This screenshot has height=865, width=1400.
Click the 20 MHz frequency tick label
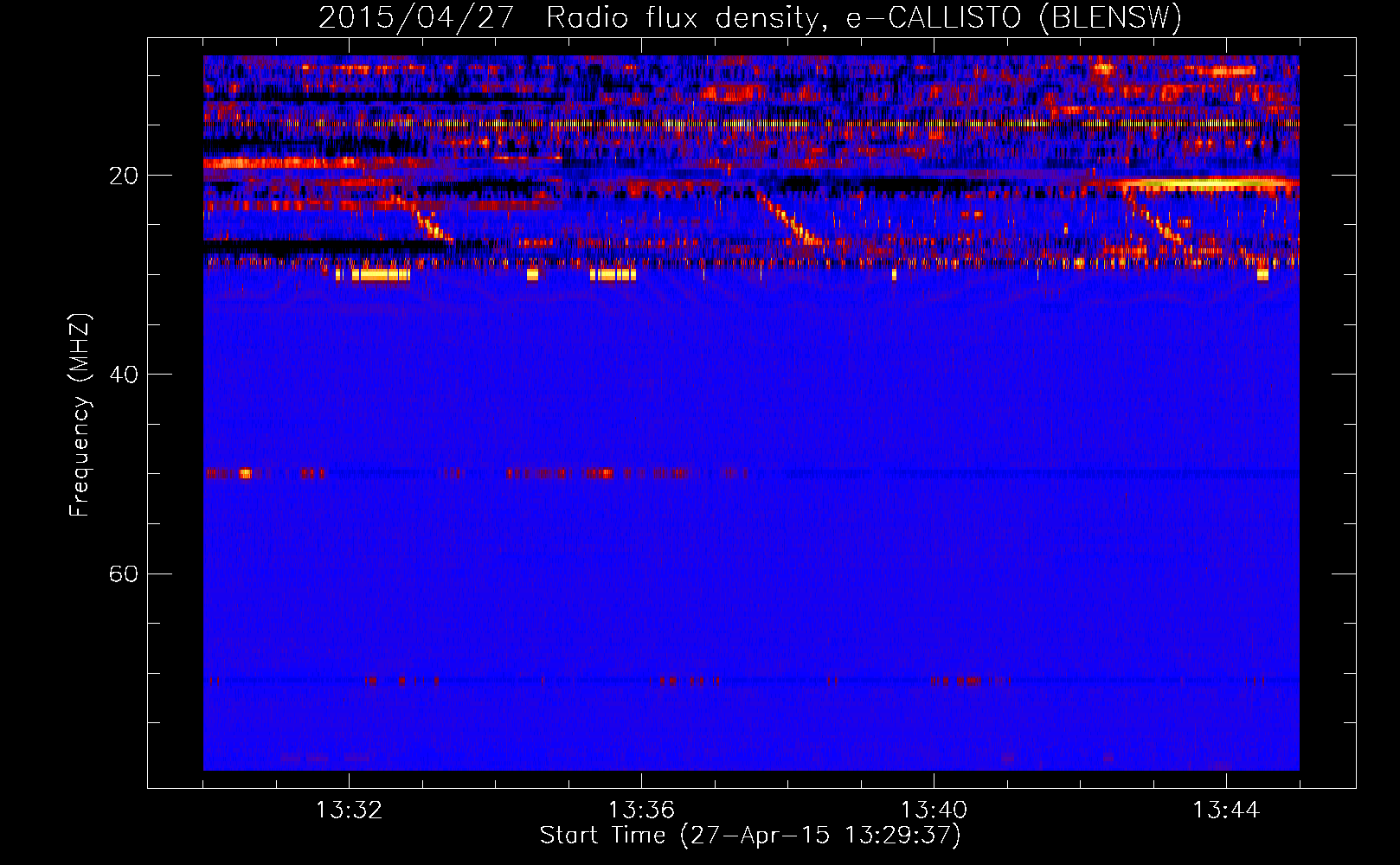coord(124,176)
